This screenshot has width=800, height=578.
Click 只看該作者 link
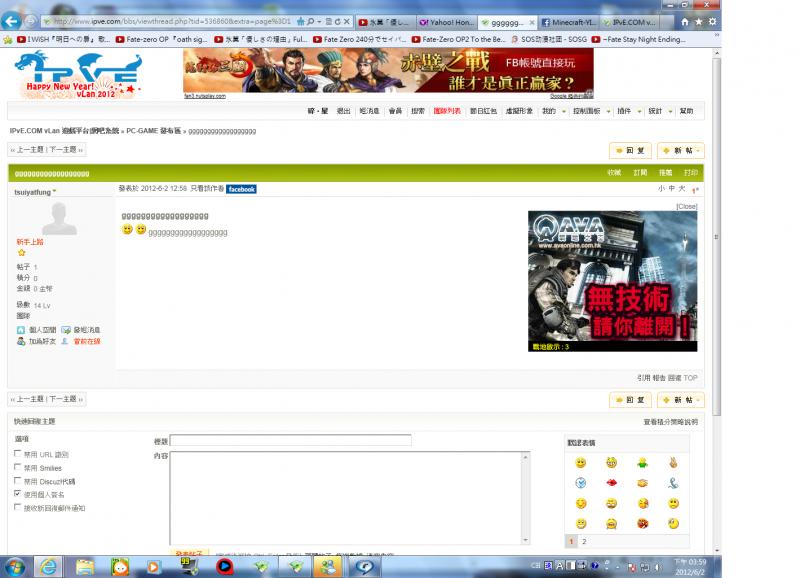pyautogui.click(x=207, y=189)
